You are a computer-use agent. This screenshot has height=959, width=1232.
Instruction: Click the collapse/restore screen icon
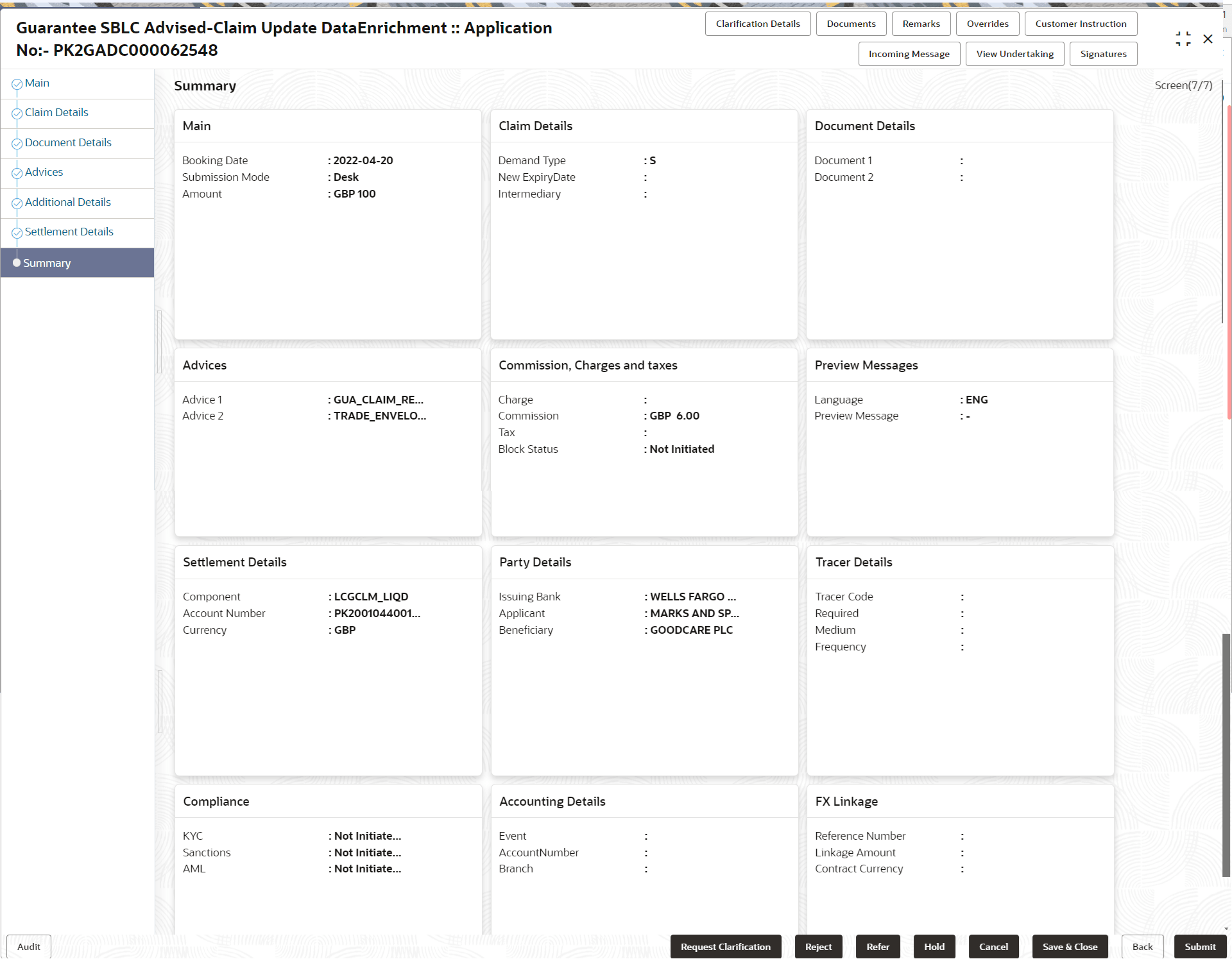point(1183,39)
